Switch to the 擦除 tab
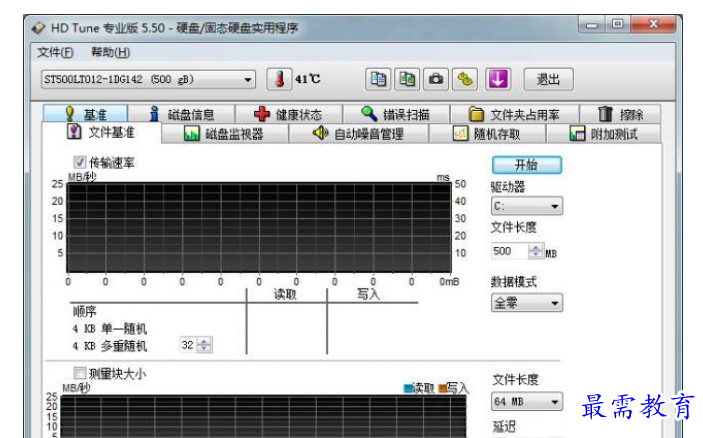The height and width of the screenshot is (438, 703). click(x=620, y=114)
